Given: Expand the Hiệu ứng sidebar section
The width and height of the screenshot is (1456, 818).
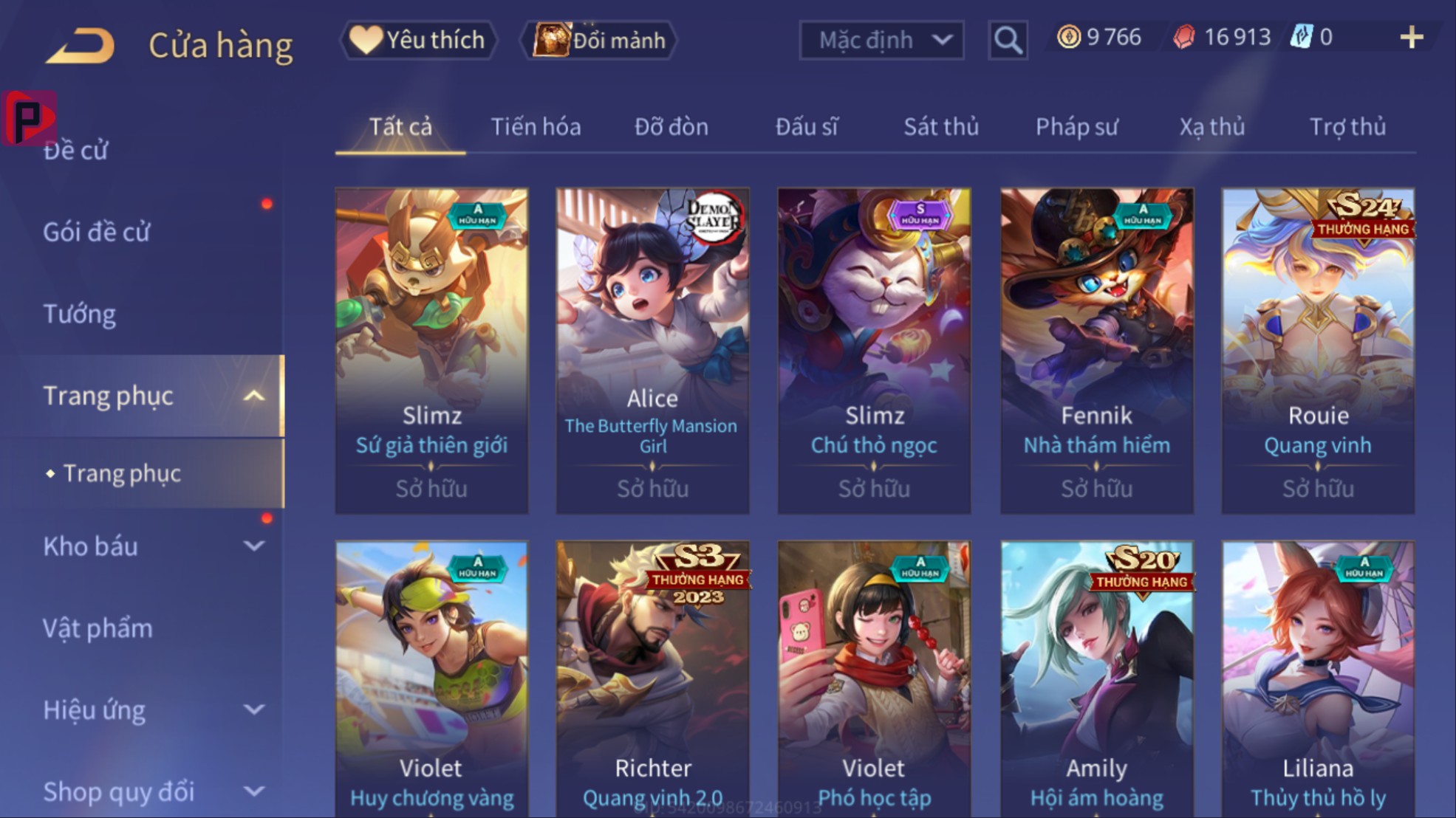Looking at the screenshot, I should tap(253, 710).
